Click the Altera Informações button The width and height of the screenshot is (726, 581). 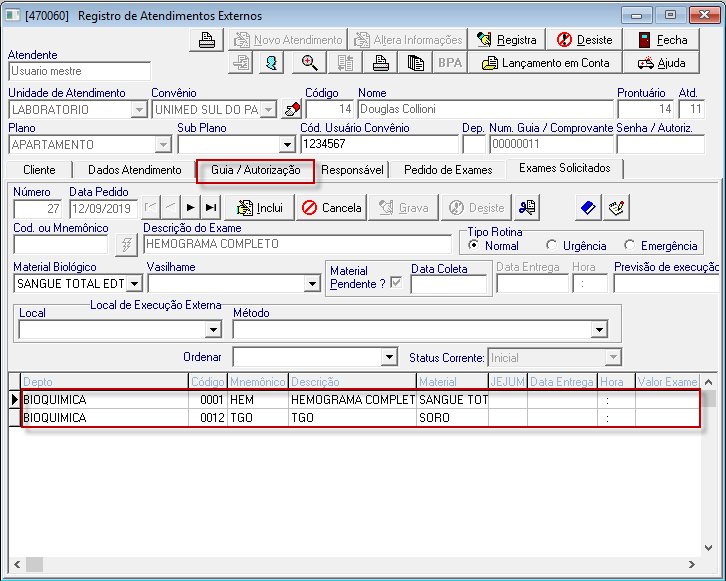click(x=407, y=40)
